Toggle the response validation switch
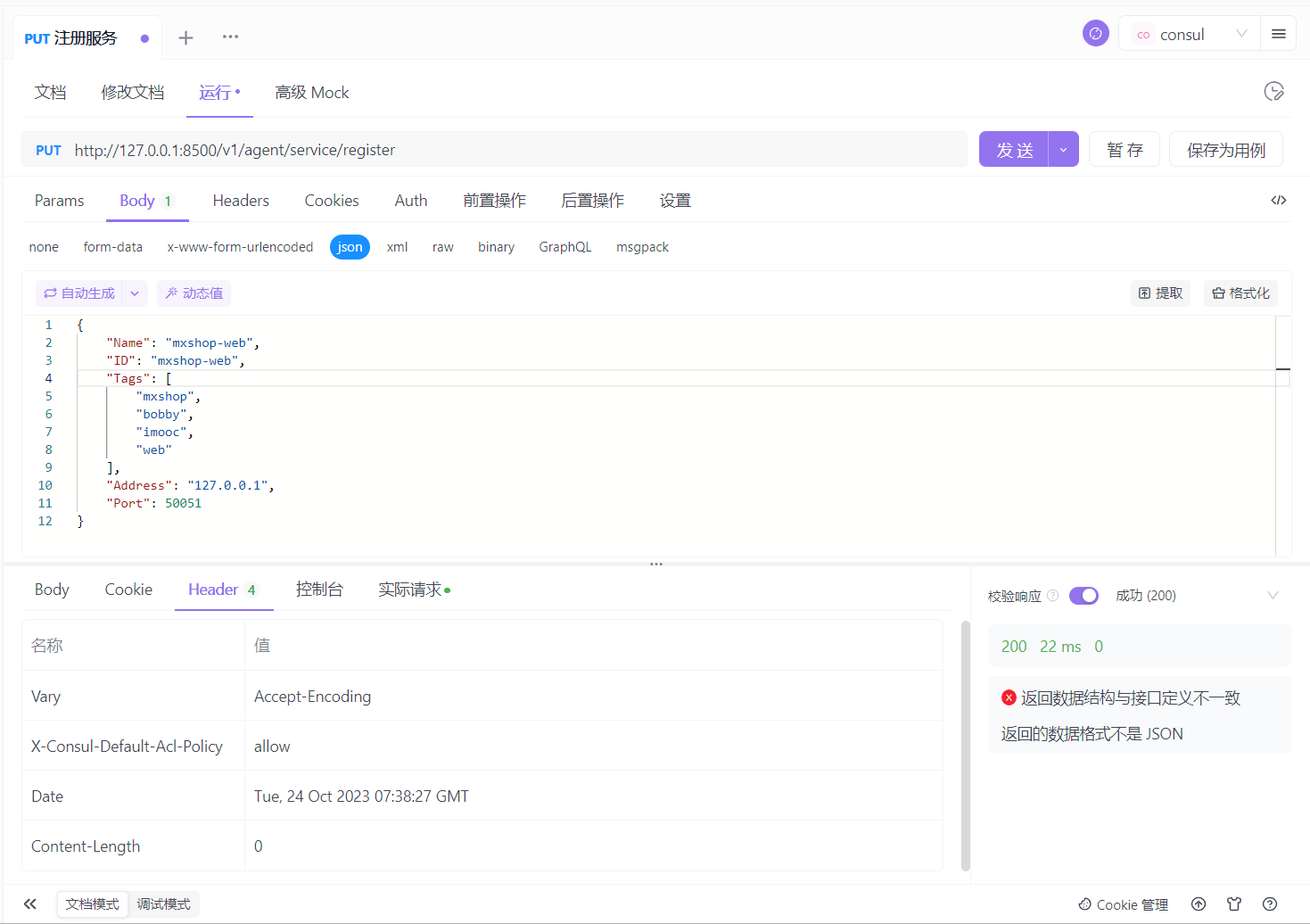The height and width of the screenshot is (924, 1310). (1083, 596)
